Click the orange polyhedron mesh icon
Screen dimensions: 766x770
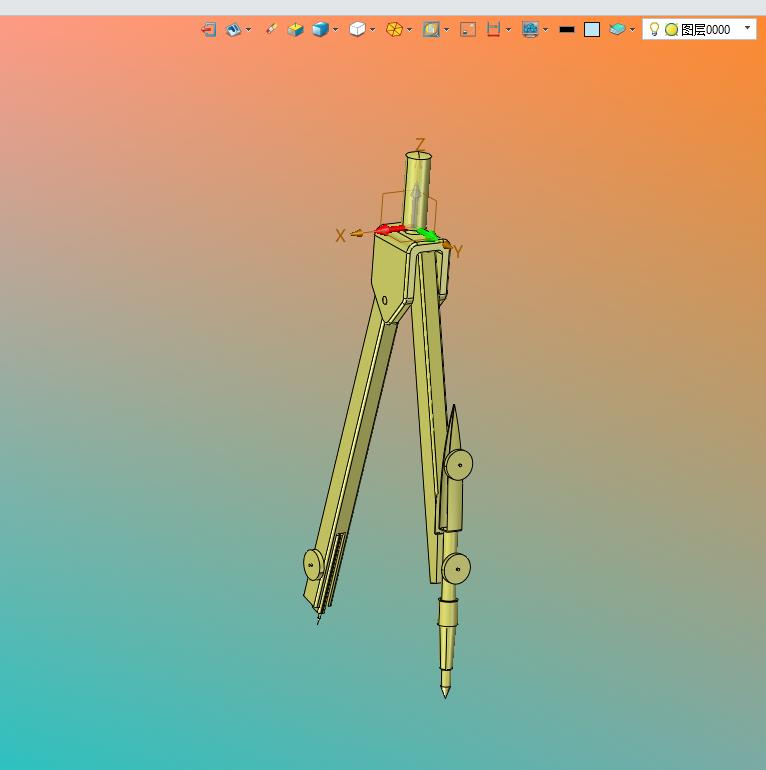(x=394, y=29)
